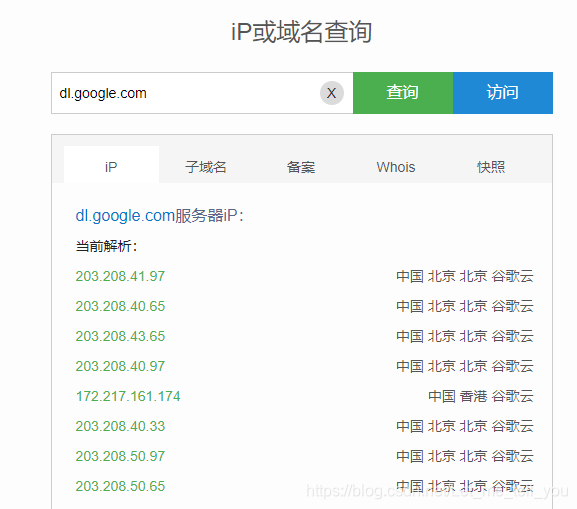Image resolution: width=577 pixels, height=509 pixels.
Task: Select the iP tab
Action: [111, 165]
